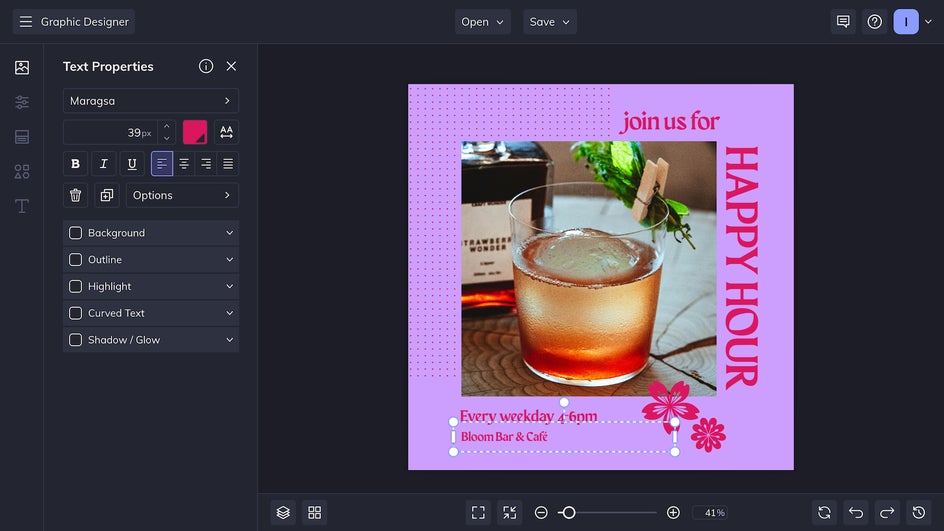Open the Maragsa font selector

(151, 101)
